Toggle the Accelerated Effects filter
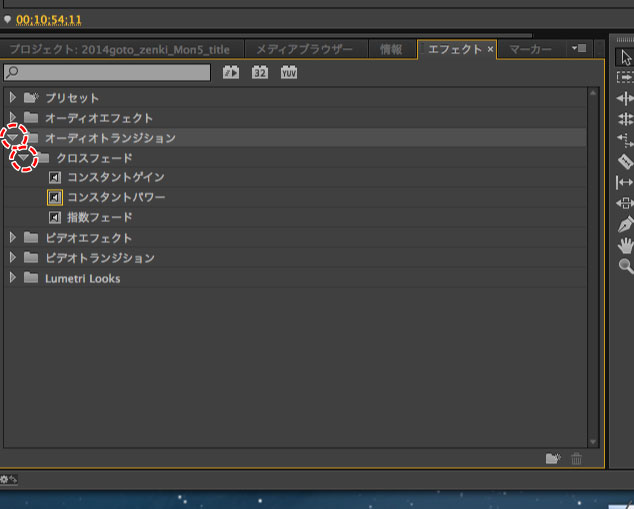Viewport: 634px width, 509px height. [231, 72]
